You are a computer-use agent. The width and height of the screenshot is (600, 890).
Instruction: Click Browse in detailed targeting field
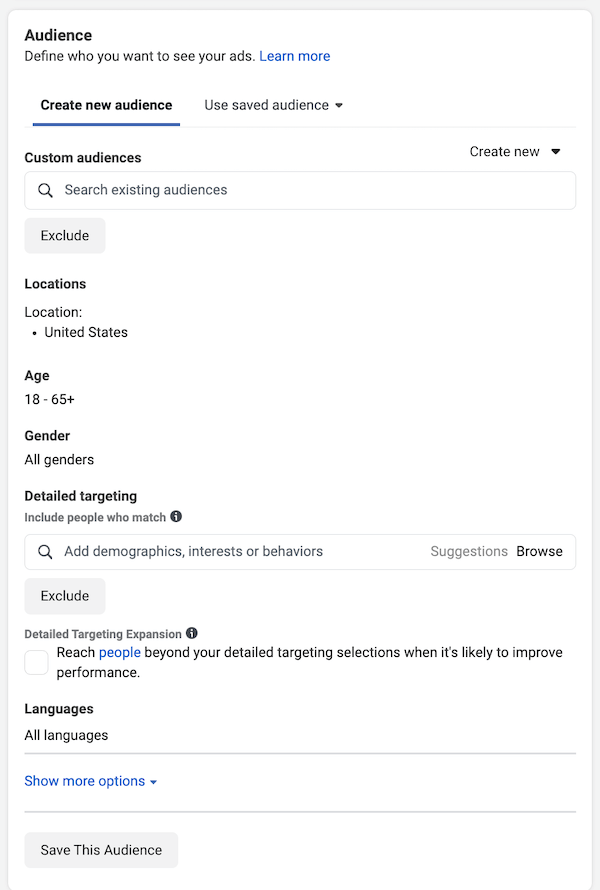(539, 551)
